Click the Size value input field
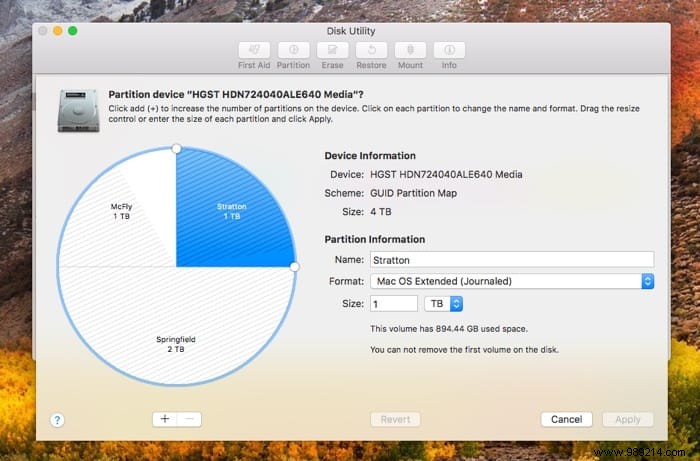This screenshot has height=461, width=700. click(x=394, y=304)
